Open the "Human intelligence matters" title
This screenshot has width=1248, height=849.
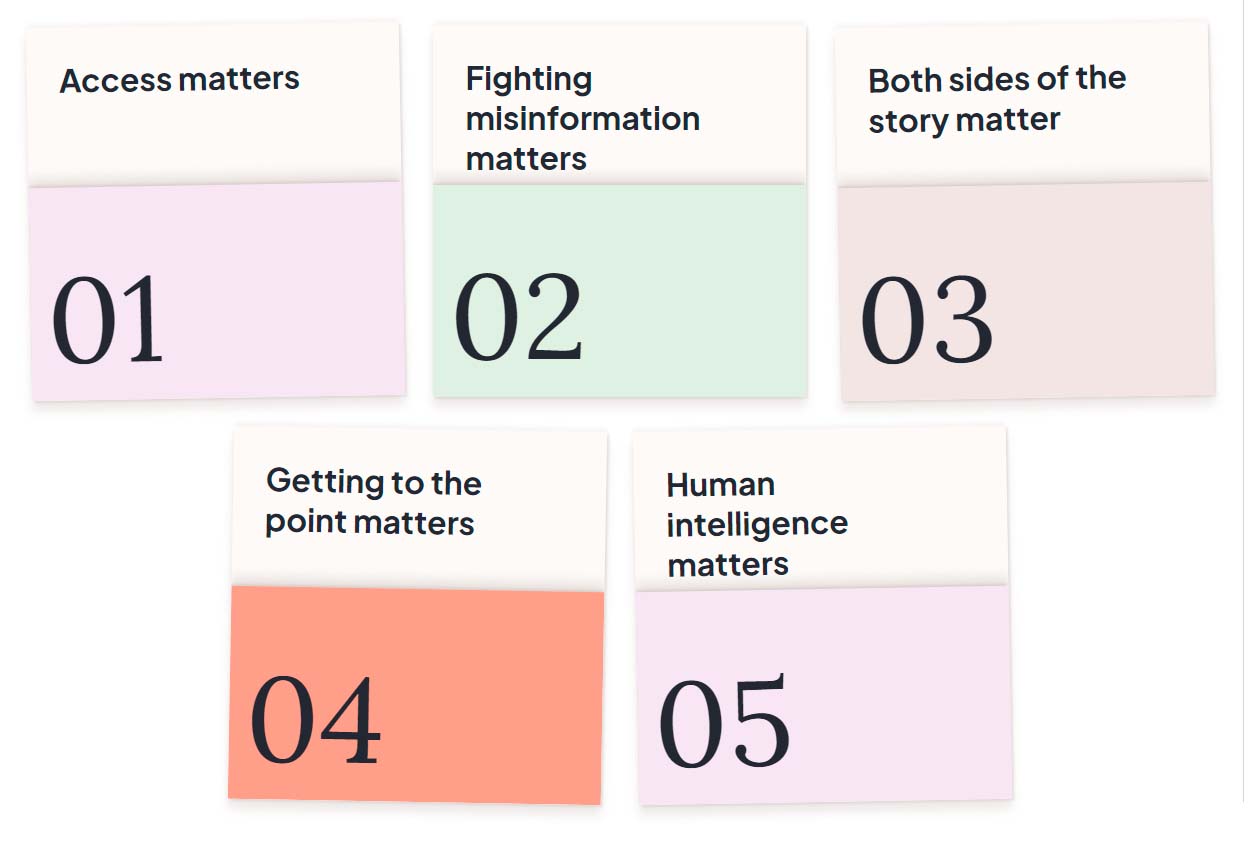coord(756,524)
